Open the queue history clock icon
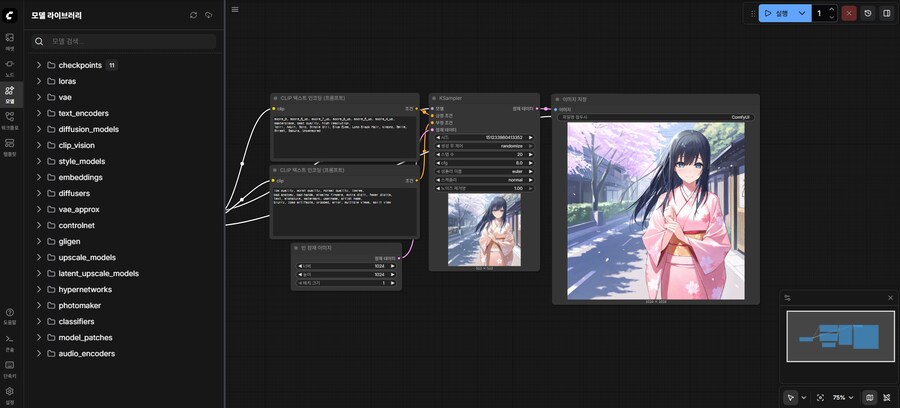Image resolution: width=900 pixels, height=408 pixels. (867, 14)
